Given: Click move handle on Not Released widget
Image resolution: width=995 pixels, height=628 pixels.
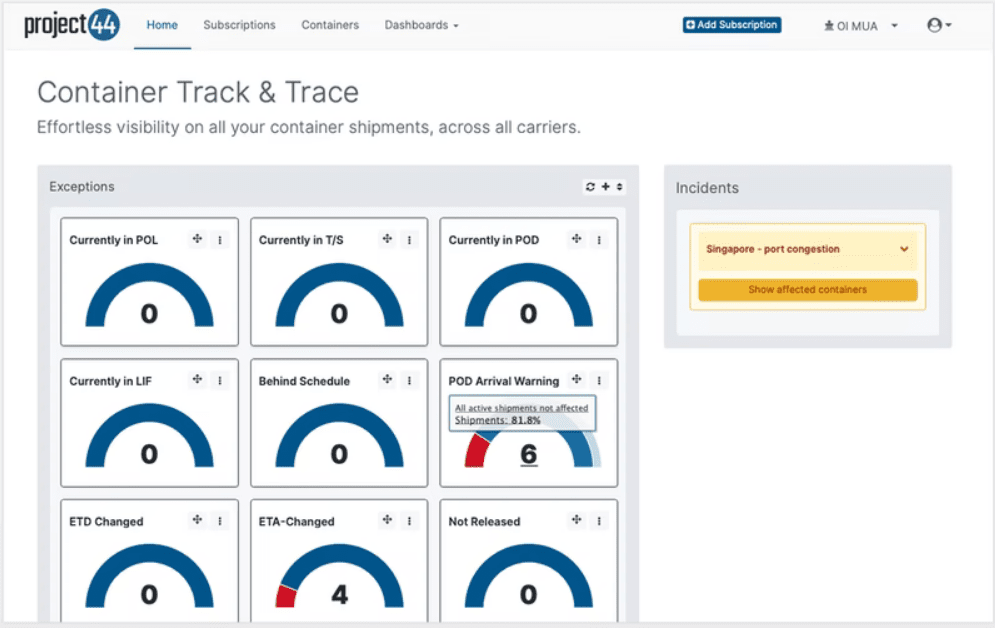Looking at the screenshot, I should pyautogui.click(x=577, y=520).
